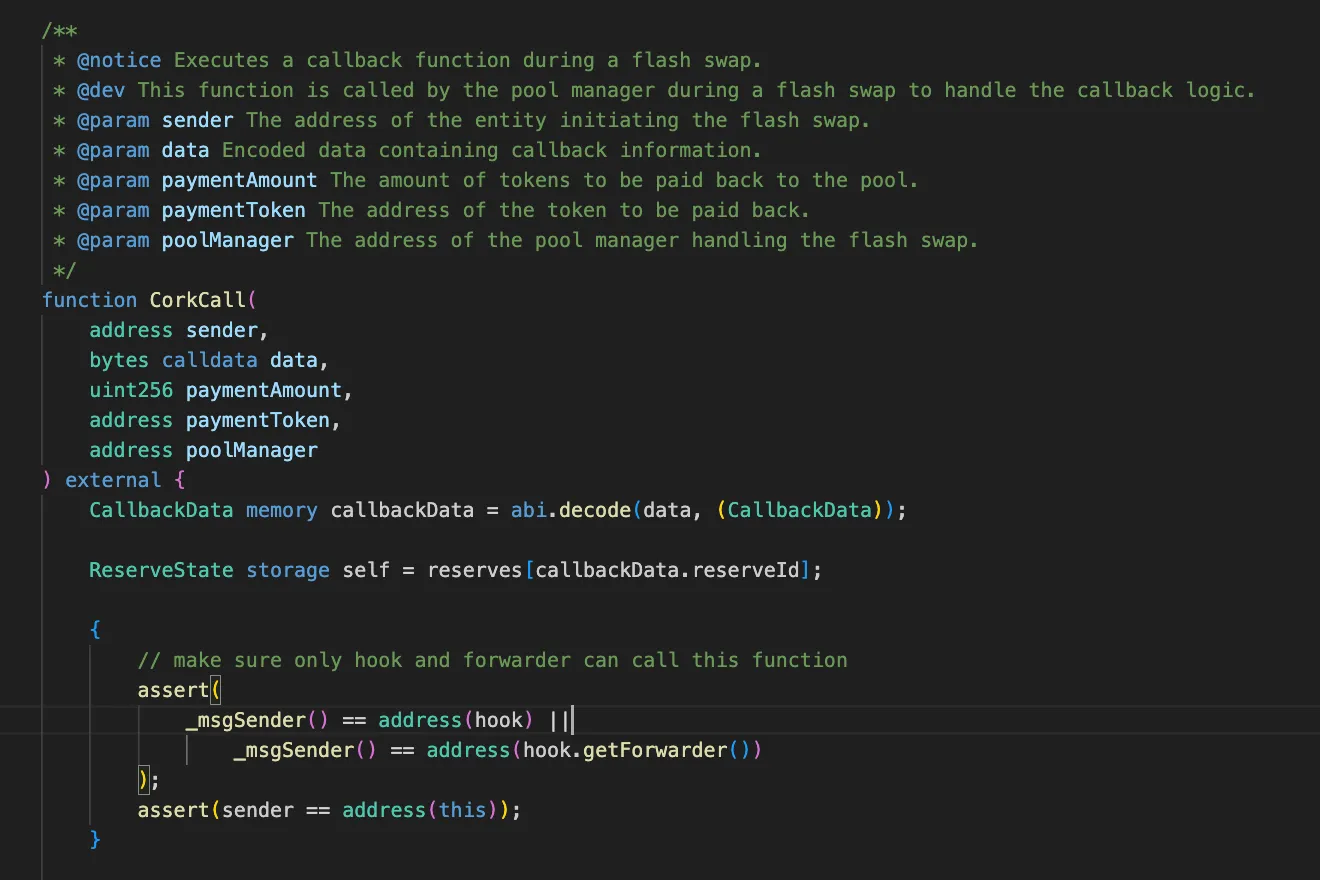Click the 'this' keyword in the assert
This screenshot has width=1320, height=880.
pyautogui.click(x=462, y=810)
